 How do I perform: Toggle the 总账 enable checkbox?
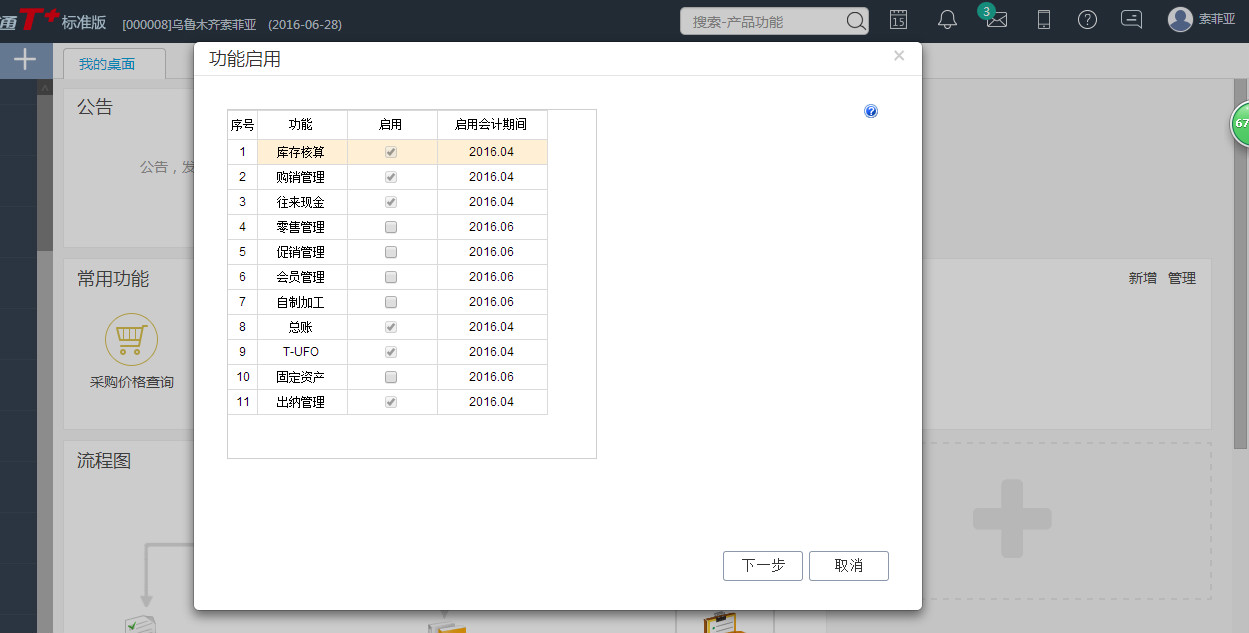coord(391,327)
